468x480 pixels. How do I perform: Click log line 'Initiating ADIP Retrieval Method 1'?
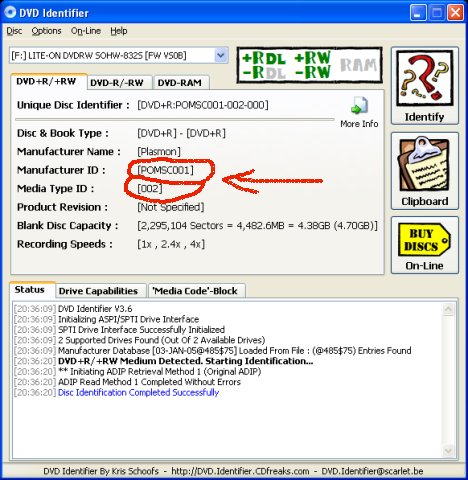coord(159,371)
